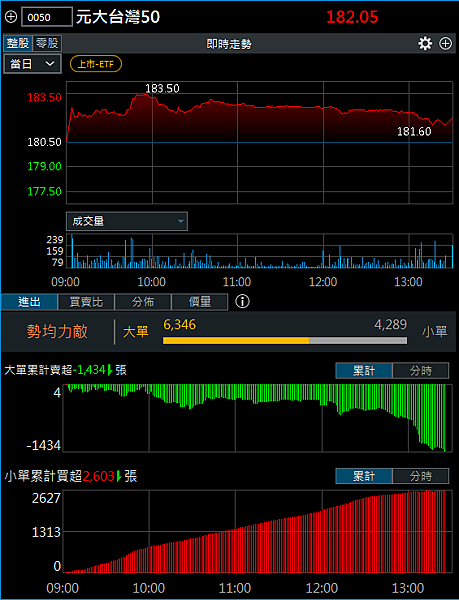Click the -1434 axis label on 大單 chart
This screenshot has width=459, height=600.
coord(44,445)
